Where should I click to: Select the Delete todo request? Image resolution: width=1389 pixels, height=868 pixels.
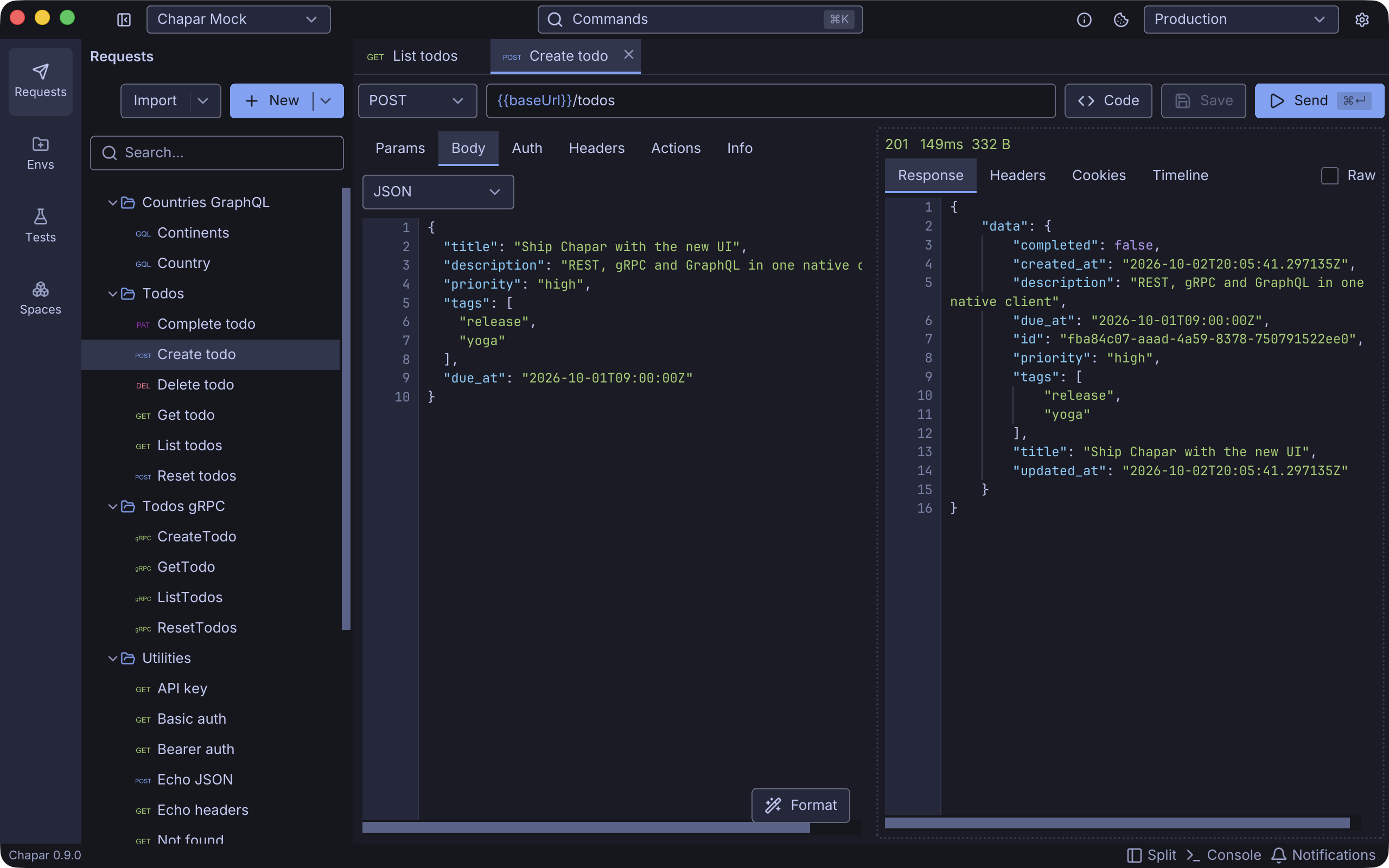(211, 385)
